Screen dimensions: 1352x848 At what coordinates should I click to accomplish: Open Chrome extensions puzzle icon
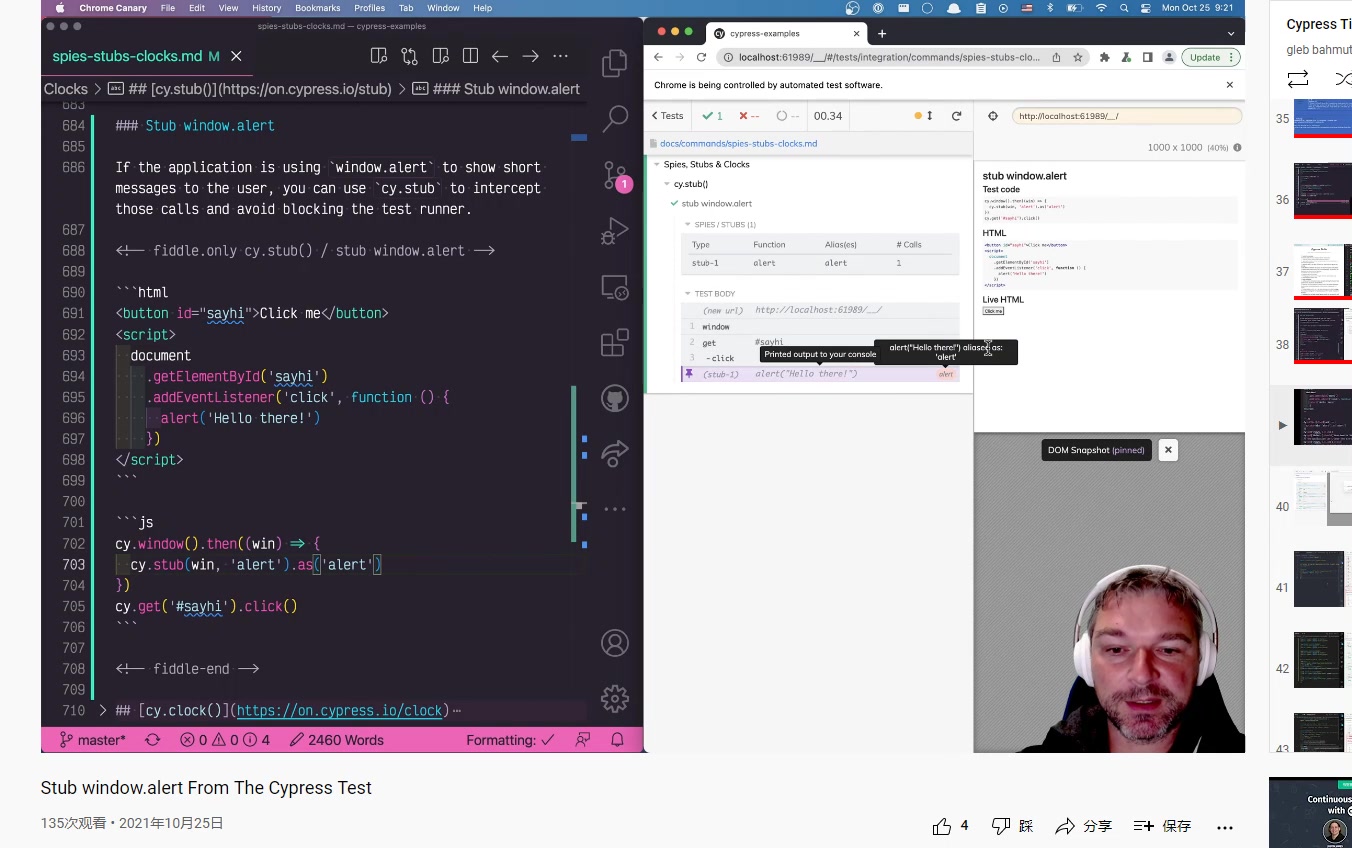point(1104,57)
